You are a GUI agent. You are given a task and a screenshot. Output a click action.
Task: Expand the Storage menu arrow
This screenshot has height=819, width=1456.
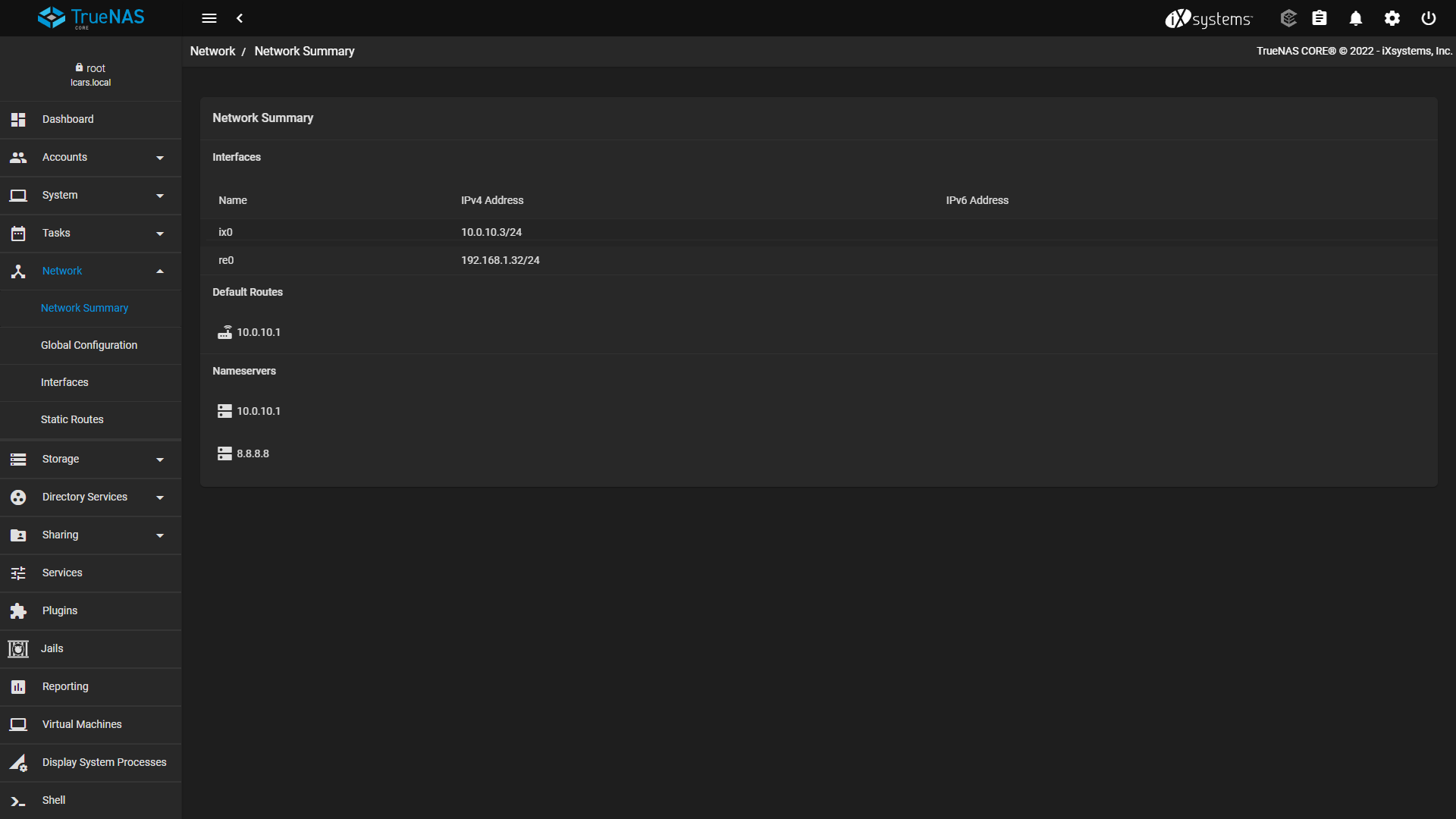tap(160, 460)
